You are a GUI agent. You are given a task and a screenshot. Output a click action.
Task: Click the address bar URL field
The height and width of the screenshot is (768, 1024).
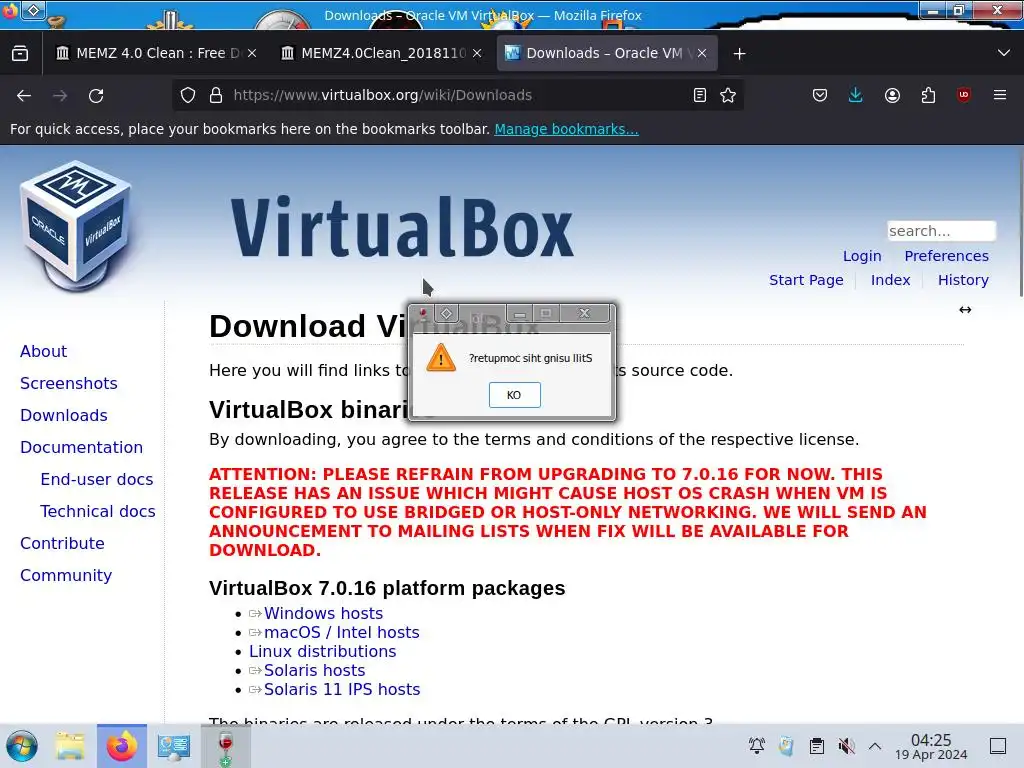[x=457, y=95]
